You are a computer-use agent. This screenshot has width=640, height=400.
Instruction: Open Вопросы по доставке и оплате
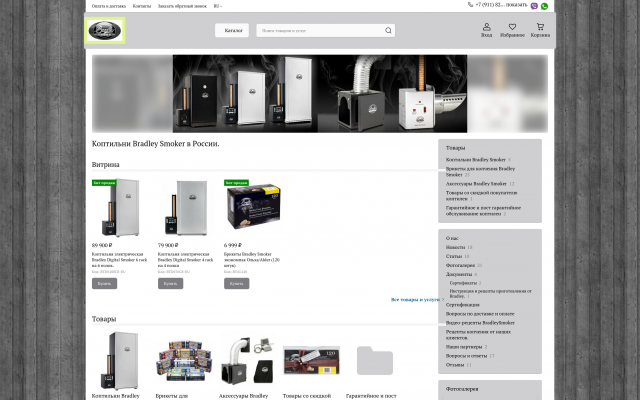click(x=480, y=314)
